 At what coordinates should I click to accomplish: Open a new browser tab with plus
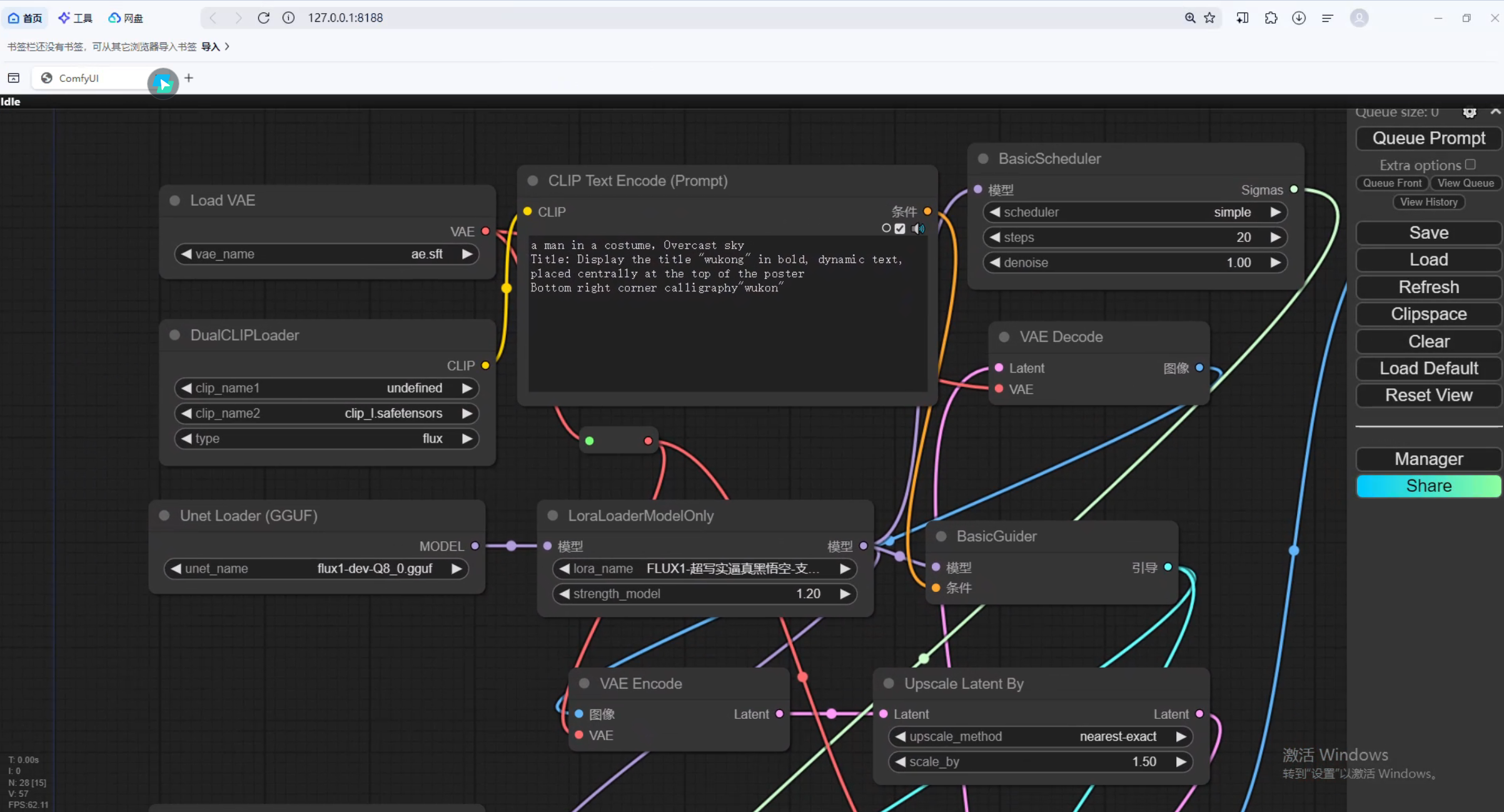click(x=188, y=78)
